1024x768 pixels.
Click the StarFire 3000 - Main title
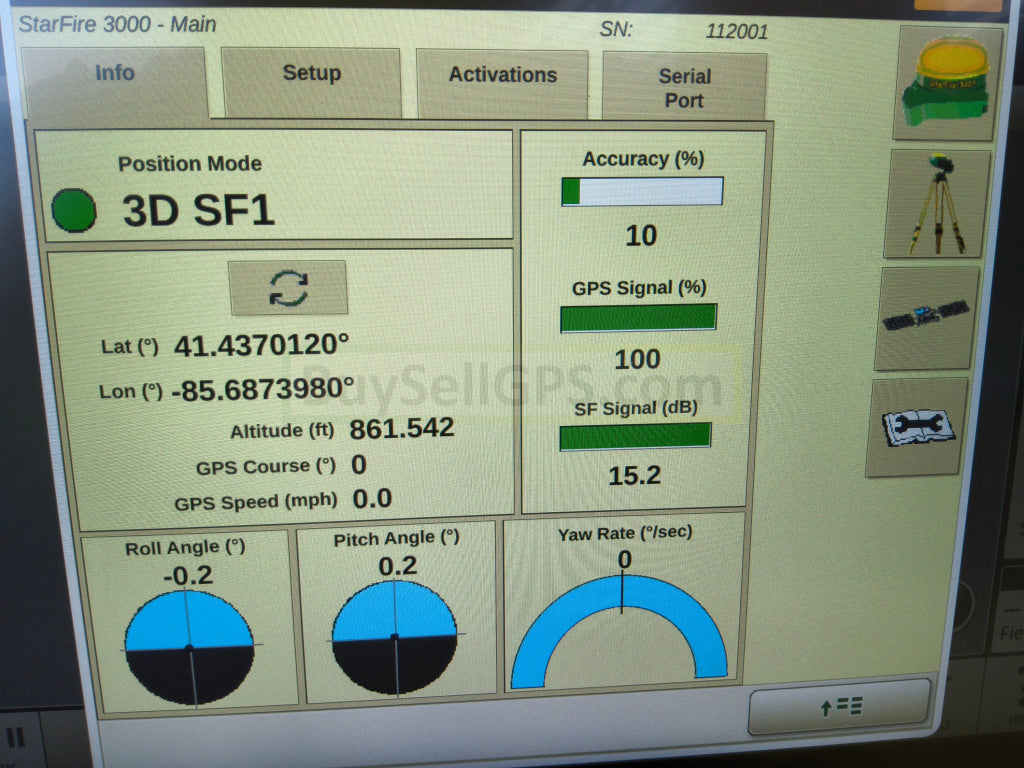(118, 24)
